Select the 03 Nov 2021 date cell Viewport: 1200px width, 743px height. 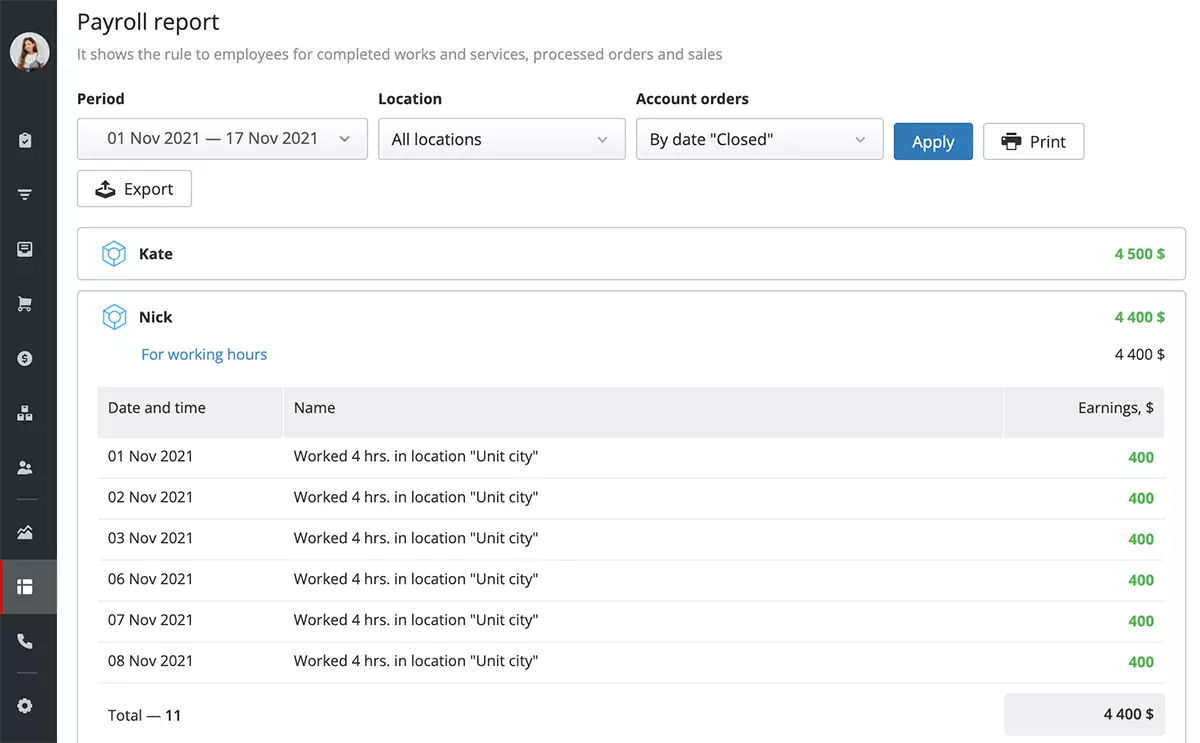pos(151,538)
